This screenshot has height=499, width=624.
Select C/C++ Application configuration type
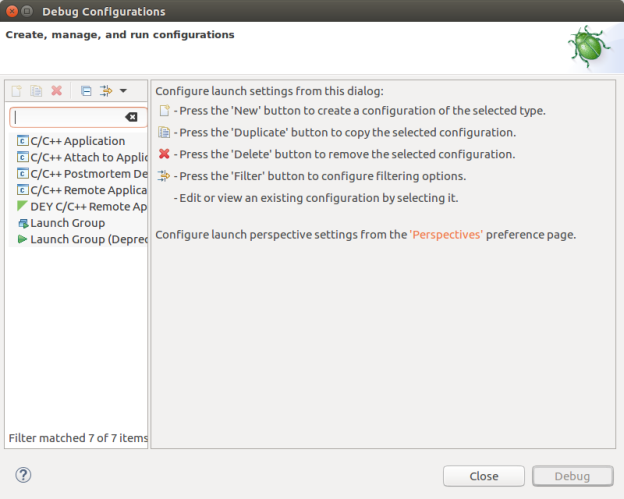77,141
